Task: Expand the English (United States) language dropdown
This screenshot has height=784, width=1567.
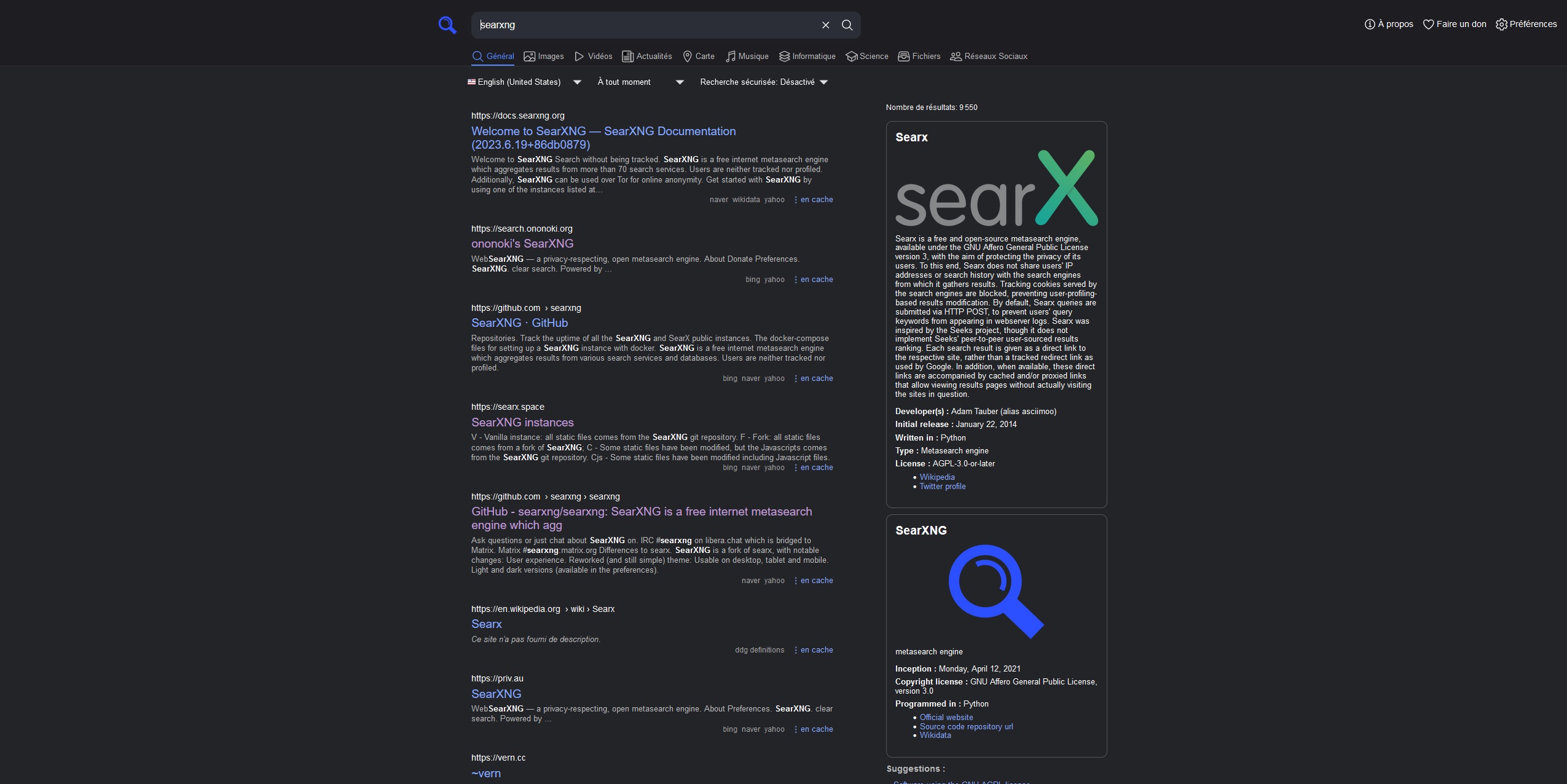Action: (x=524, y=82)
